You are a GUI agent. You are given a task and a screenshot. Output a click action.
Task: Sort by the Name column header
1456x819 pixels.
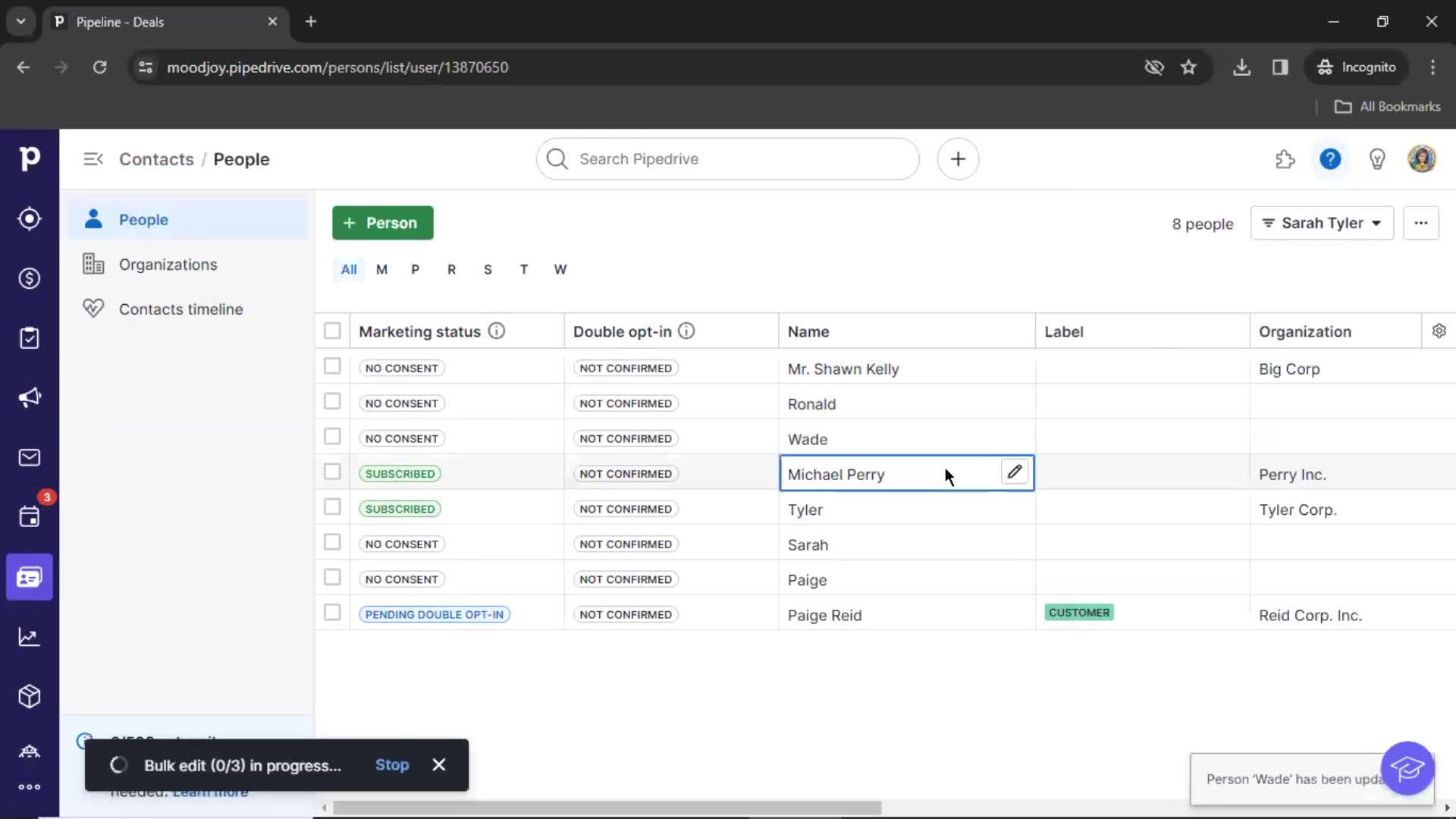pos(808,331)
